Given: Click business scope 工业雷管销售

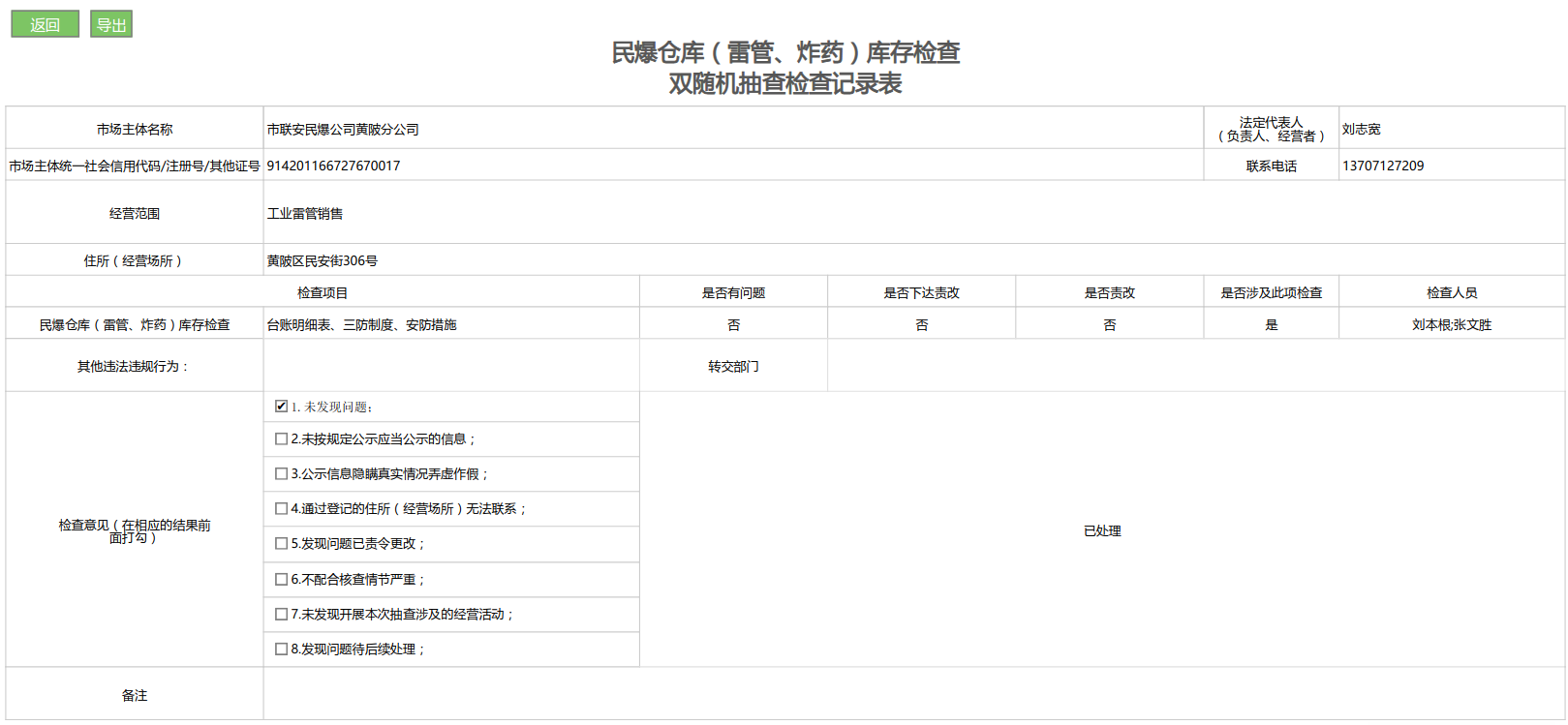Looking at the screenshot, I should (305, 213).
